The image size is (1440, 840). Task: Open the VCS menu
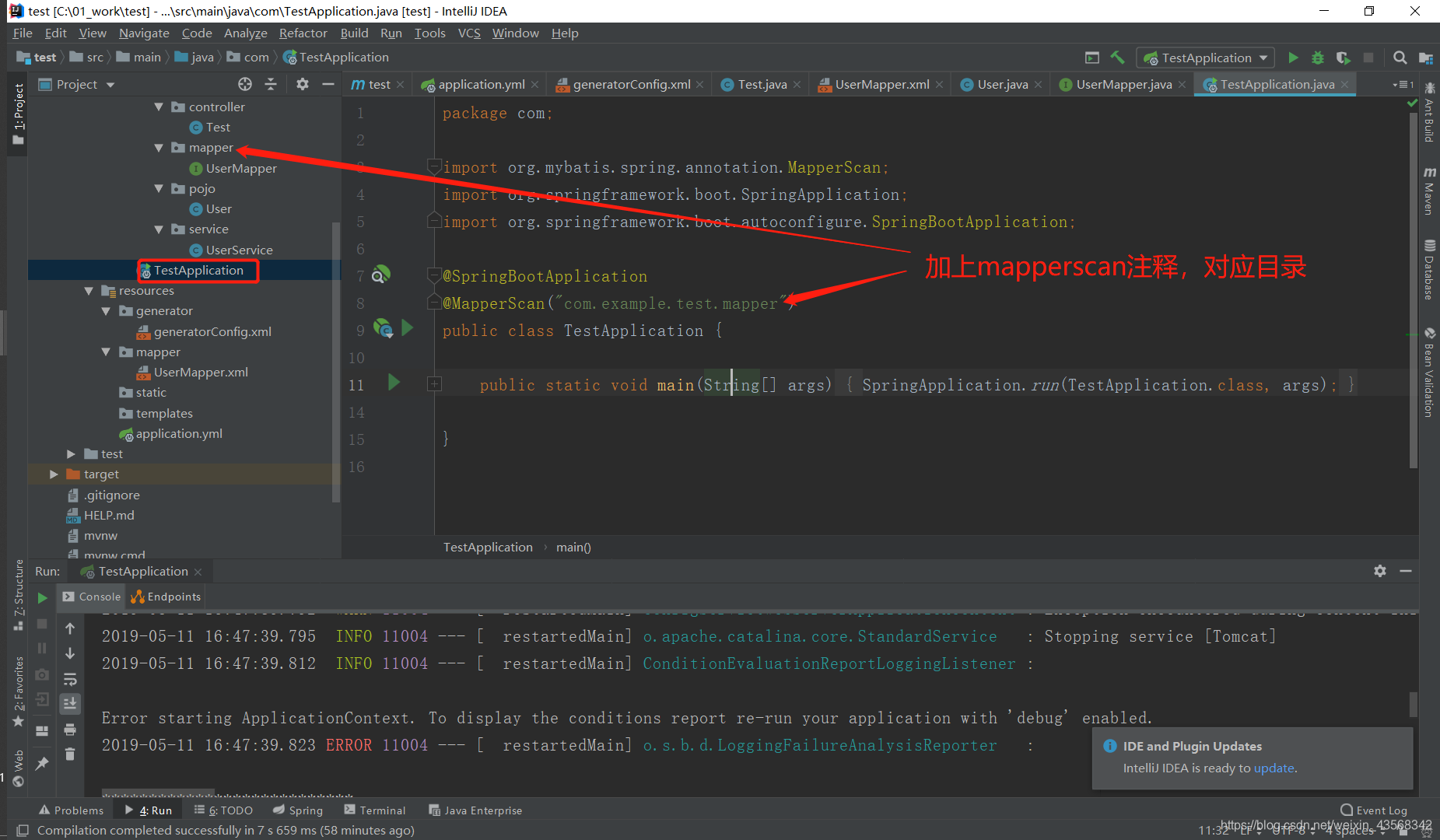point(469,33)
